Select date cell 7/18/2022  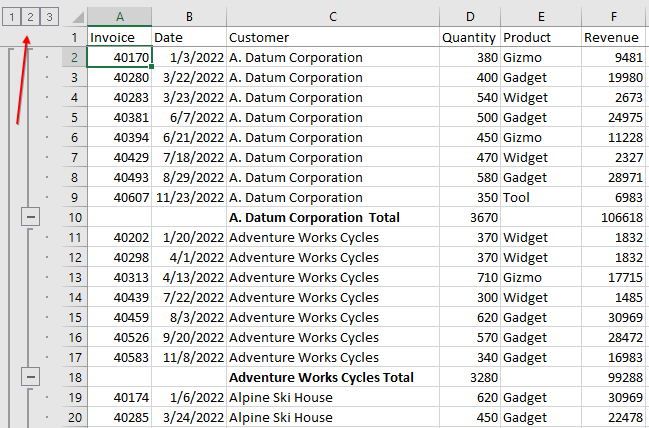189,157
